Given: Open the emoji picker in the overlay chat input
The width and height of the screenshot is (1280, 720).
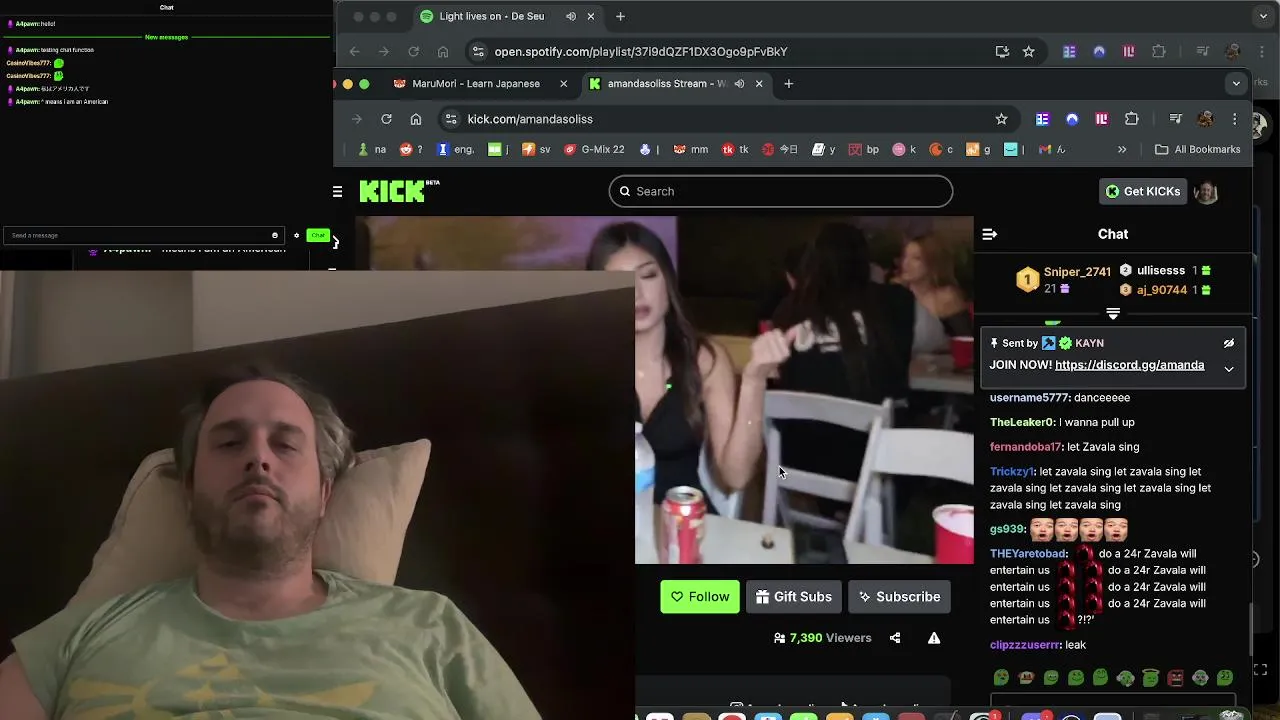Looking at the screenshot, I should 275,235.
